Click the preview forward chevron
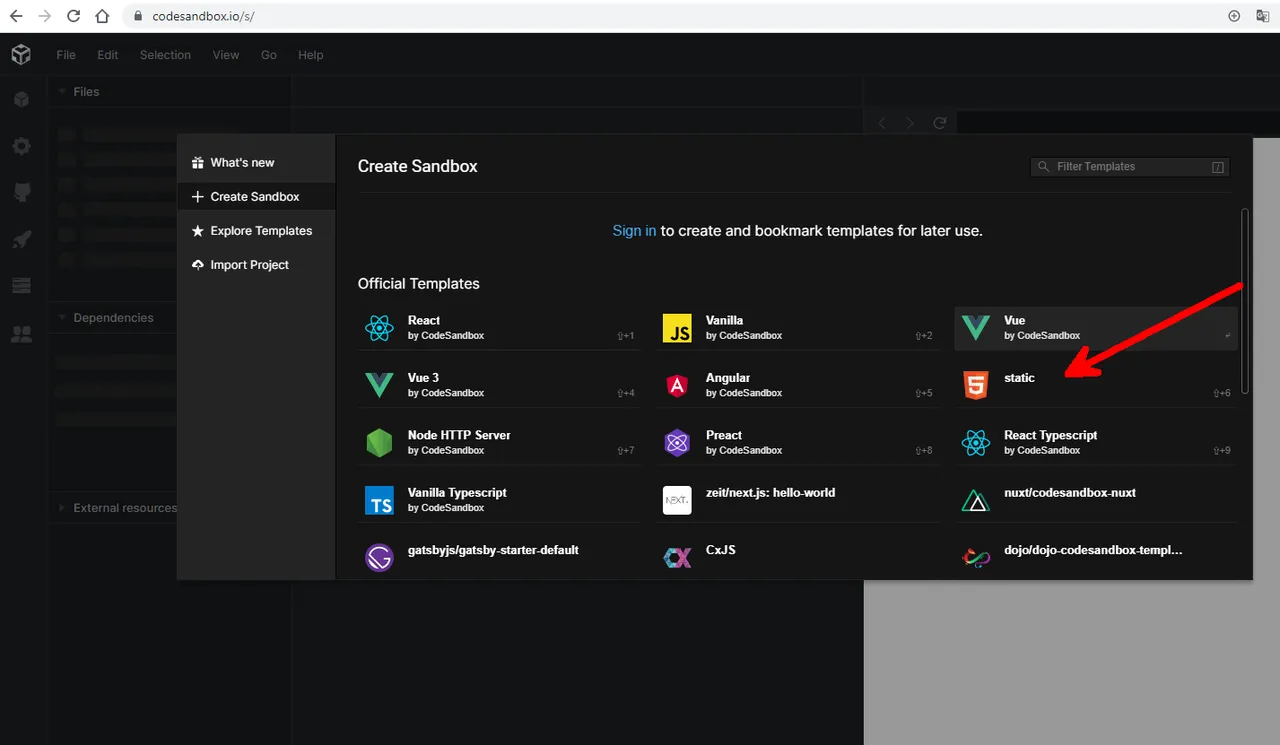Screen dimensions: 1280x745 coord(909,123)
